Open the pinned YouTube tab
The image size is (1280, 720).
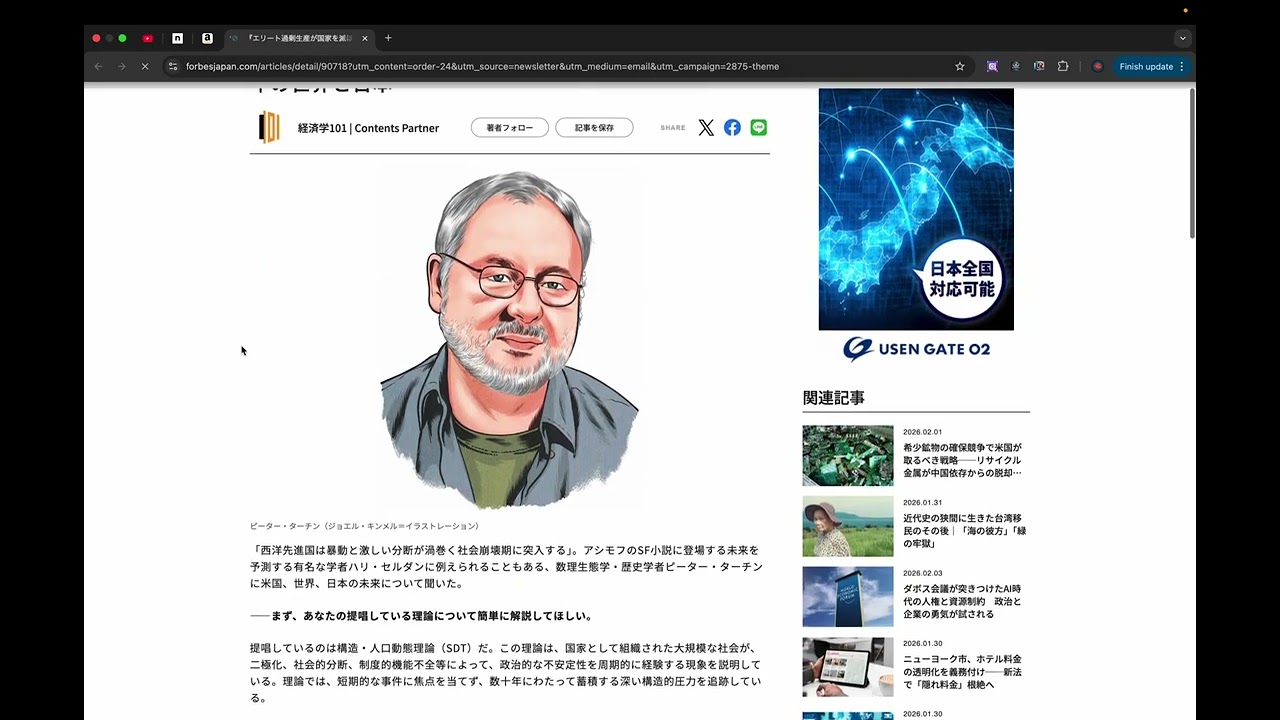point(148,38)
